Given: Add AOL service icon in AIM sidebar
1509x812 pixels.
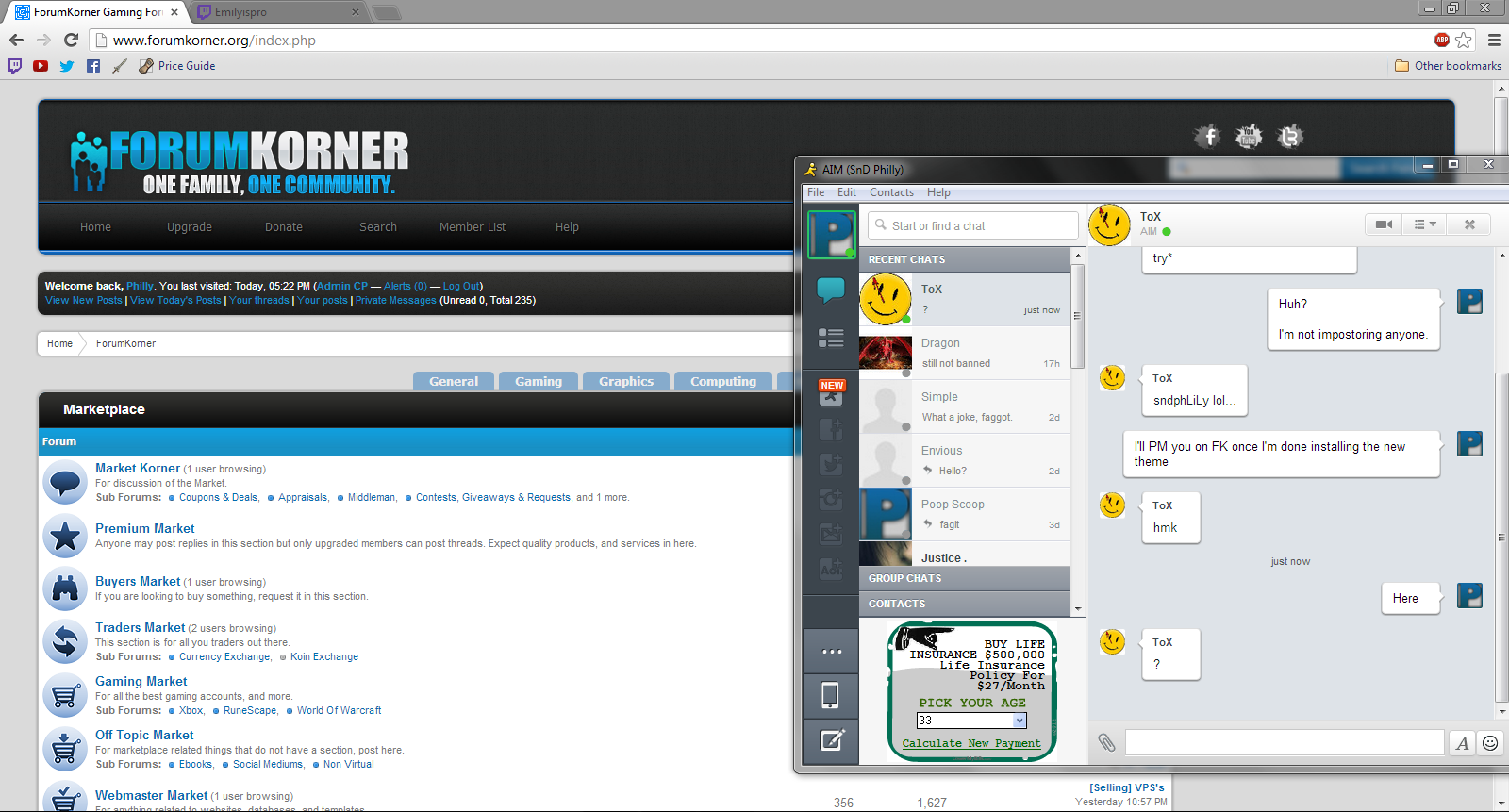Looking at the screenshot, I should [x=831, y=569].
